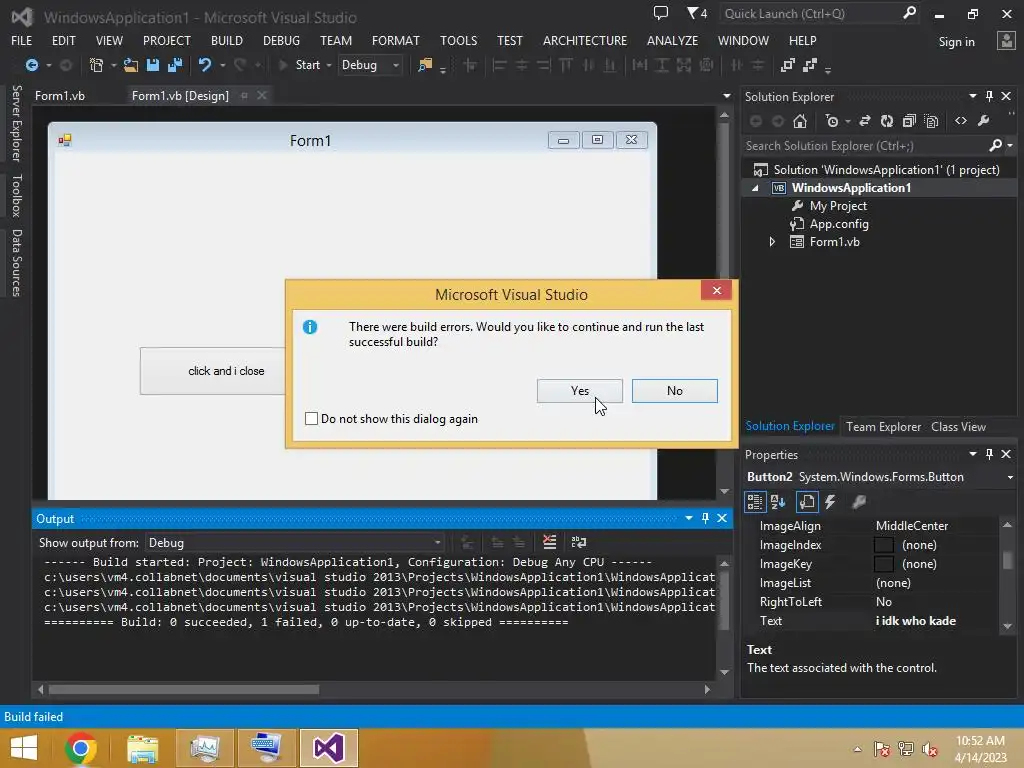Click the Refresh icon in Solution Explorer
Screen dimensions: 1024x768
[x=887, y=121]
